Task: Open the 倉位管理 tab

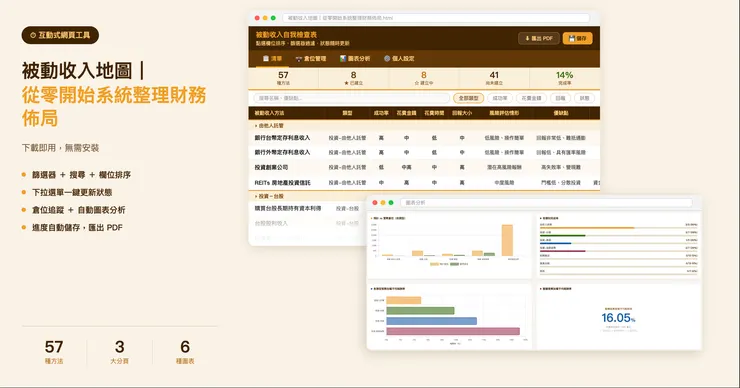Action: [x=311, y=59]
